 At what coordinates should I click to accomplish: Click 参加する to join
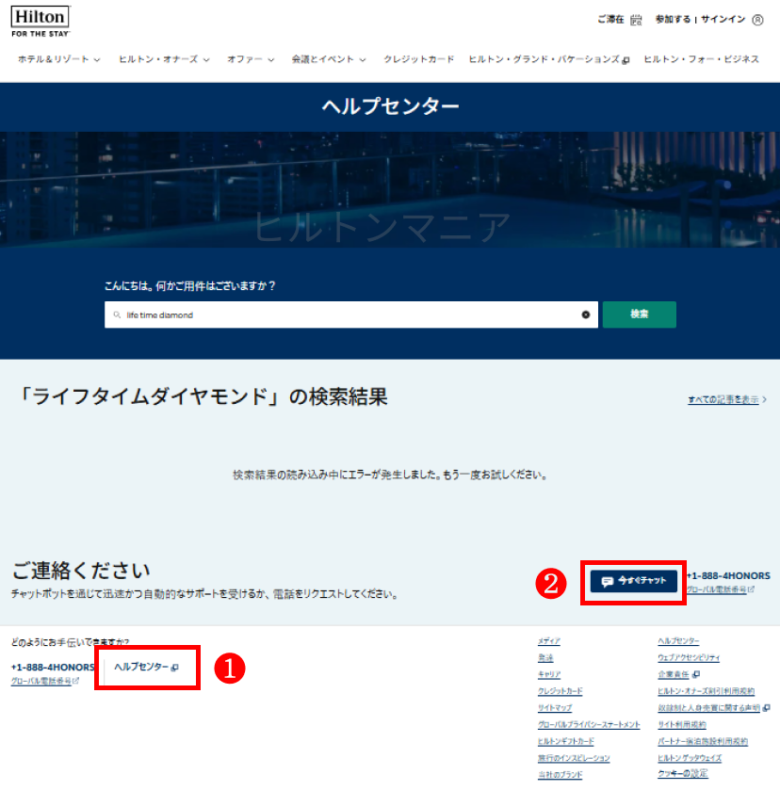[x=673, y=20]
